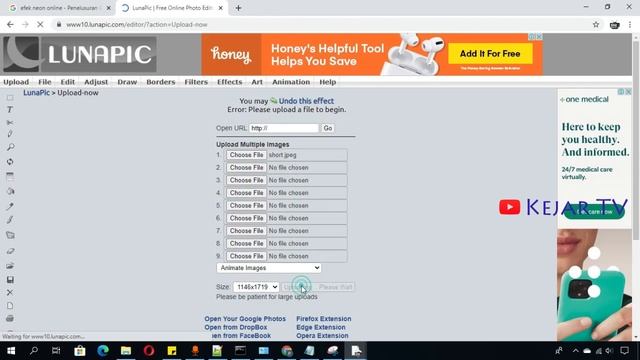The width and height of the screenshot is (640, 360).
Task: Click Undo this effect link
Action: (306, 101)
